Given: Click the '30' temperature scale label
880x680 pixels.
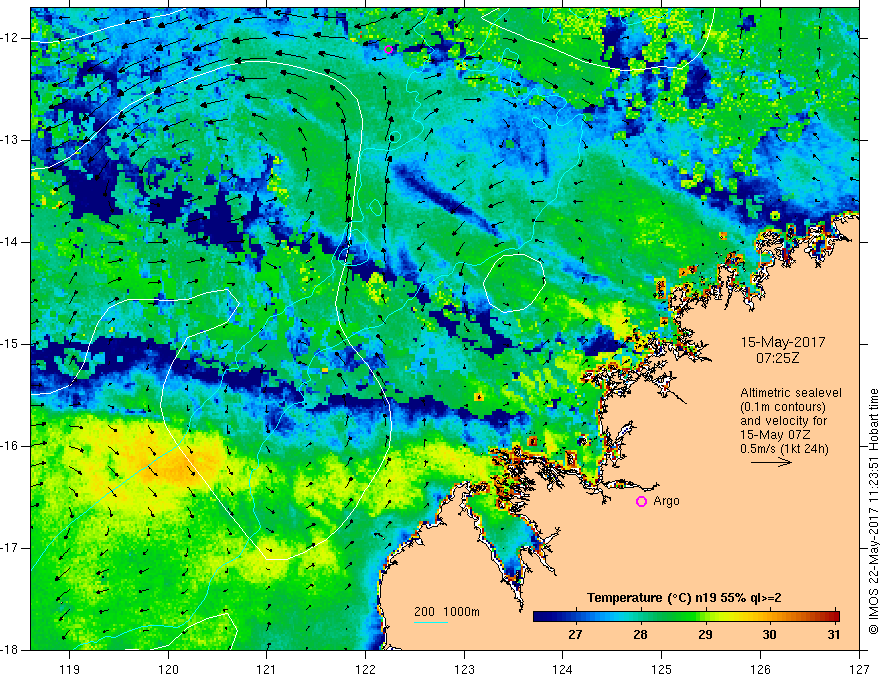Looking at the screenshot, I should point(769,635).
